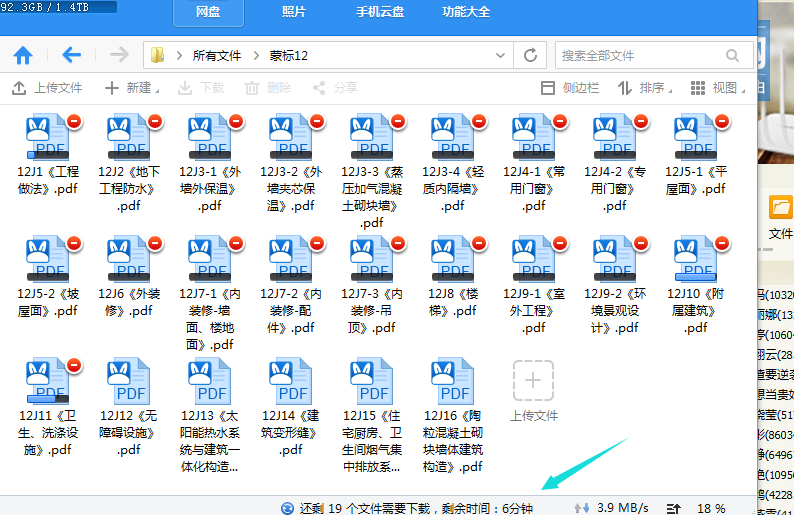Viewport: 794px width, 515px height.
Task: Open the transfer list icon beside 18 %
Action: point(673,508)
